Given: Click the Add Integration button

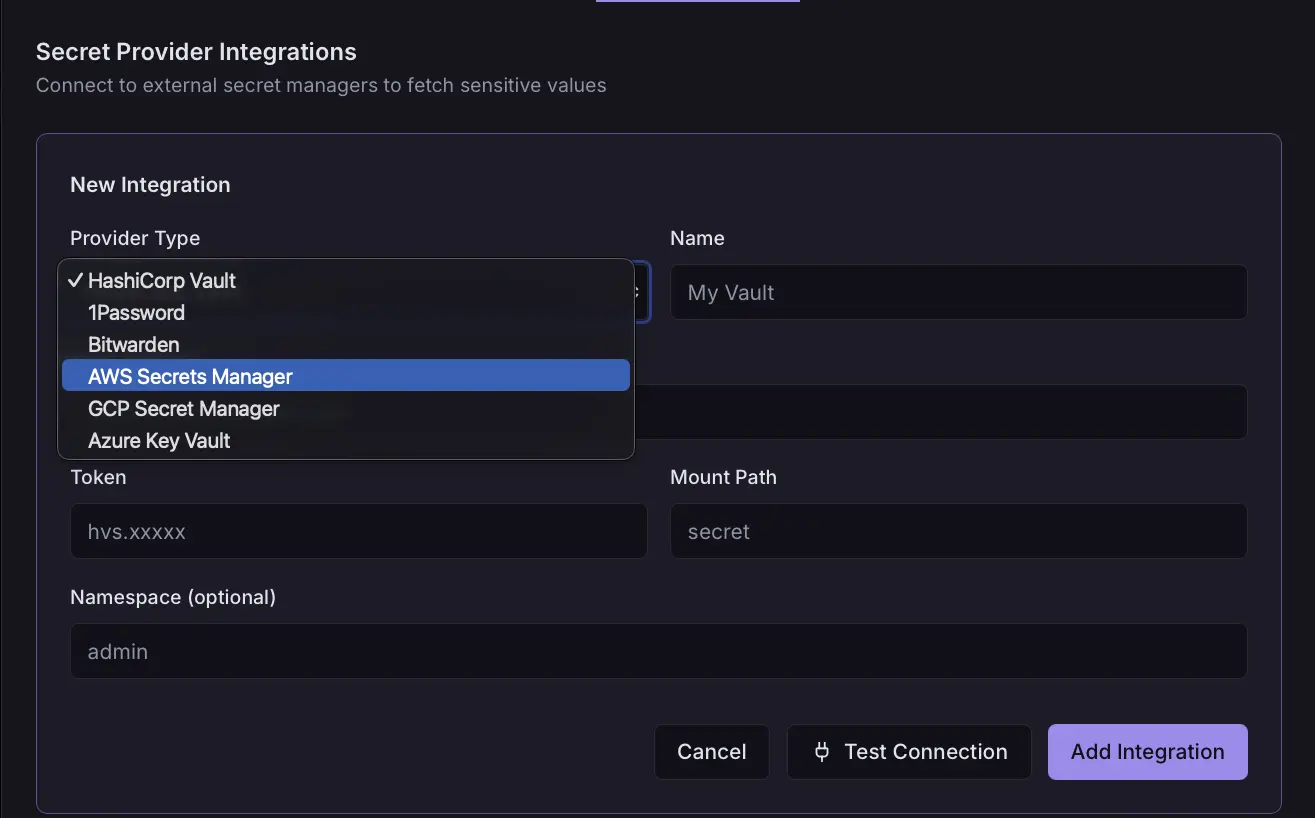Looking at the screenshot, I should [x=1147, y=752].
